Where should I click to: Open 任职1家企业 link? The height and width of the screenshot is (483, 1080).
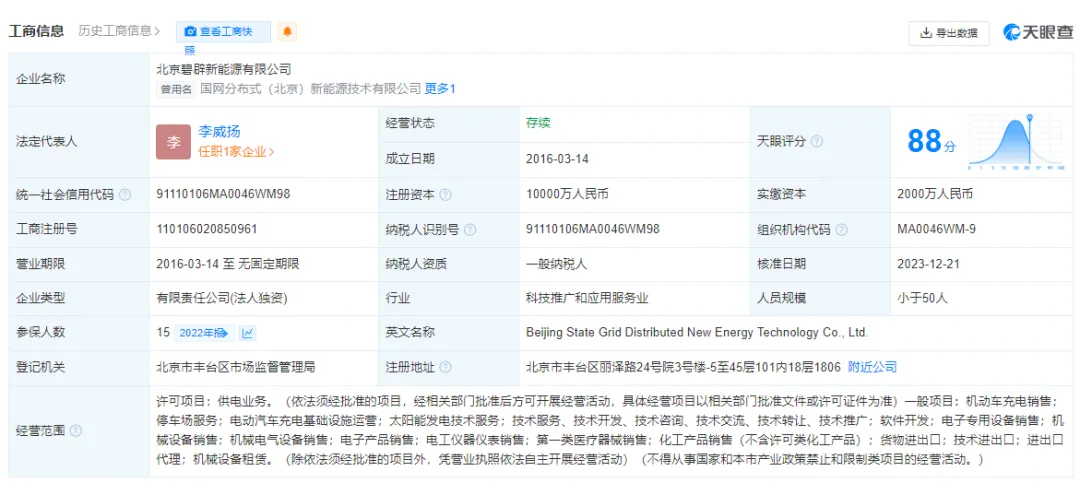tap(236, 152)
